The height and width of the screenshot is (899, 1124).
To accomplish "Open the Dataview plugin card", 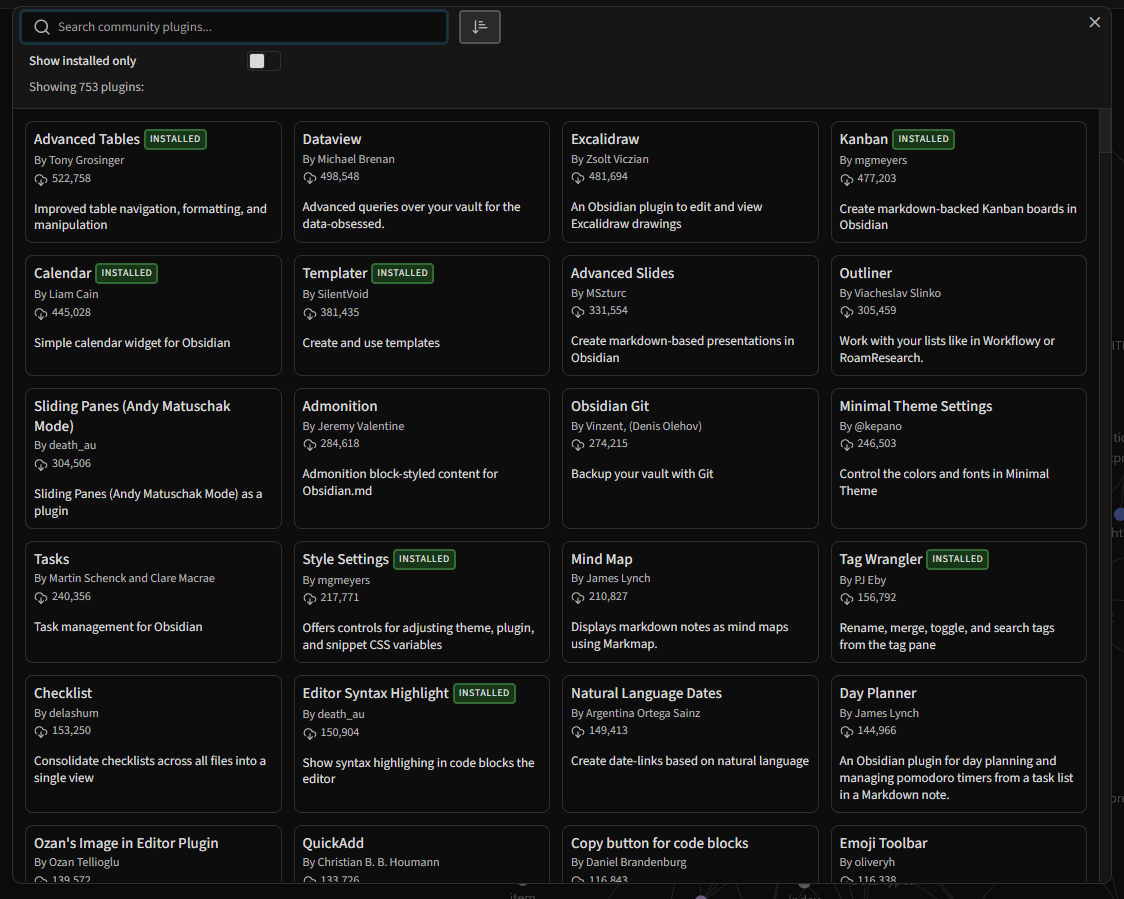I will [422, 182].
